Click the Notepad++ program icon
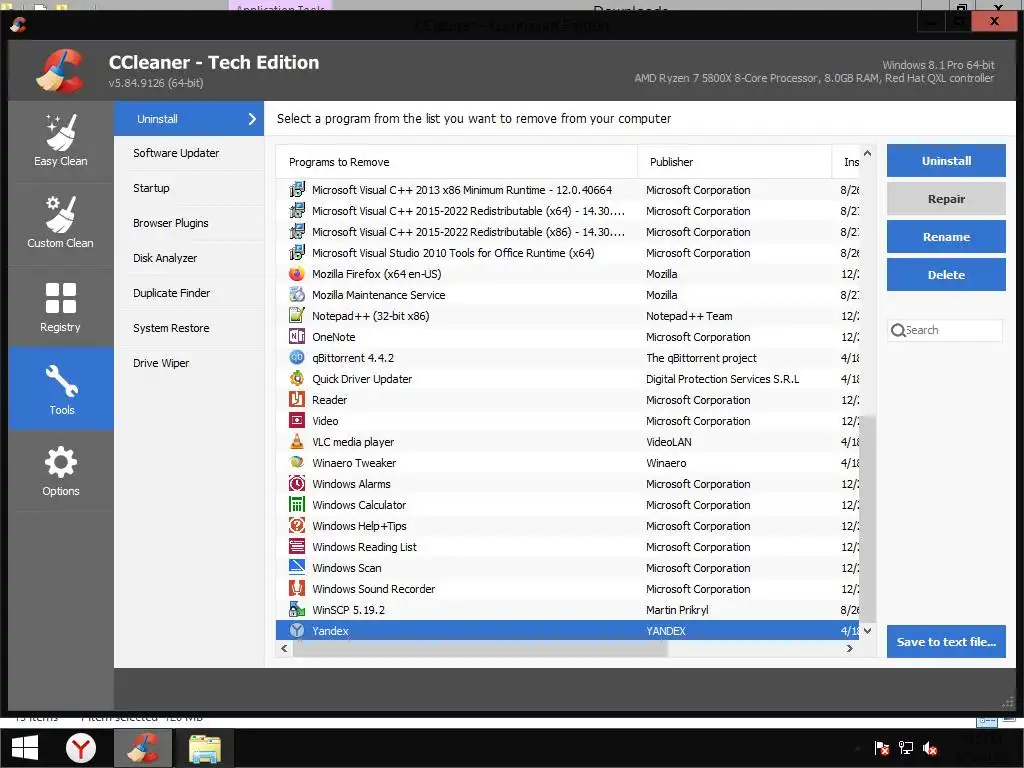 point(296,315)
